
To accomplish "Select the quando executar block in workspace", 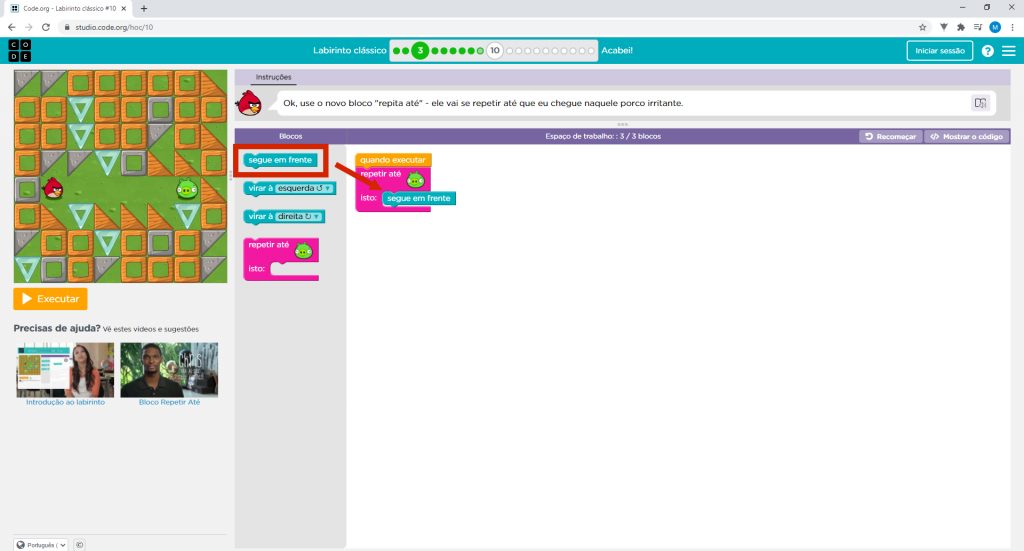I will pos(393,160).
